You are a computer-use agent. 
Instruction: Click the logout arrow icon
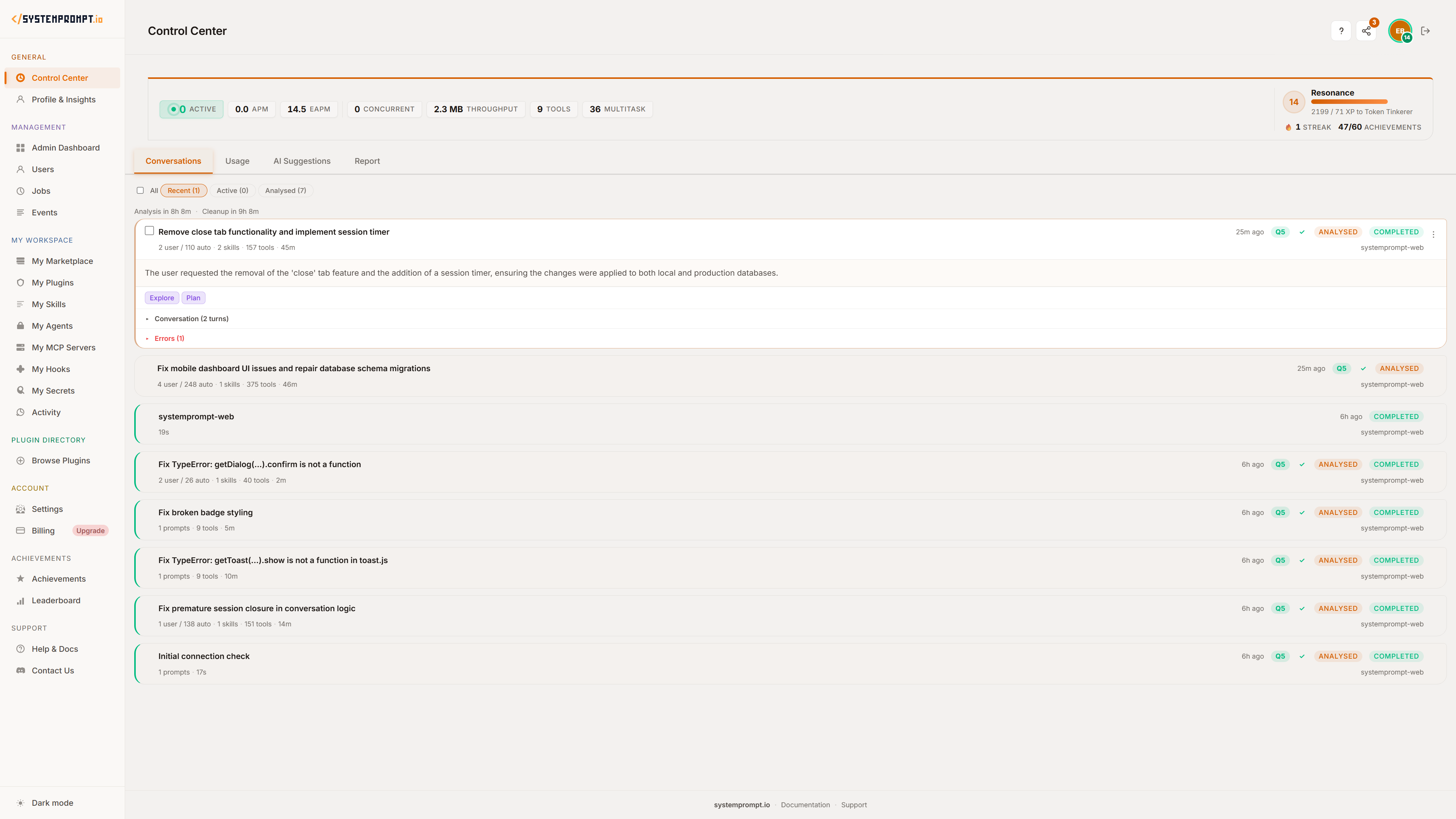click(1425, 31)
